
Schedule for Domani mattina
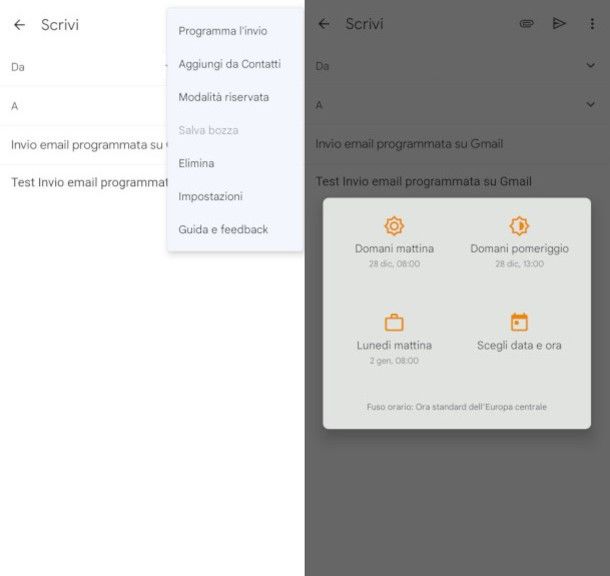[x=394, y=242]
